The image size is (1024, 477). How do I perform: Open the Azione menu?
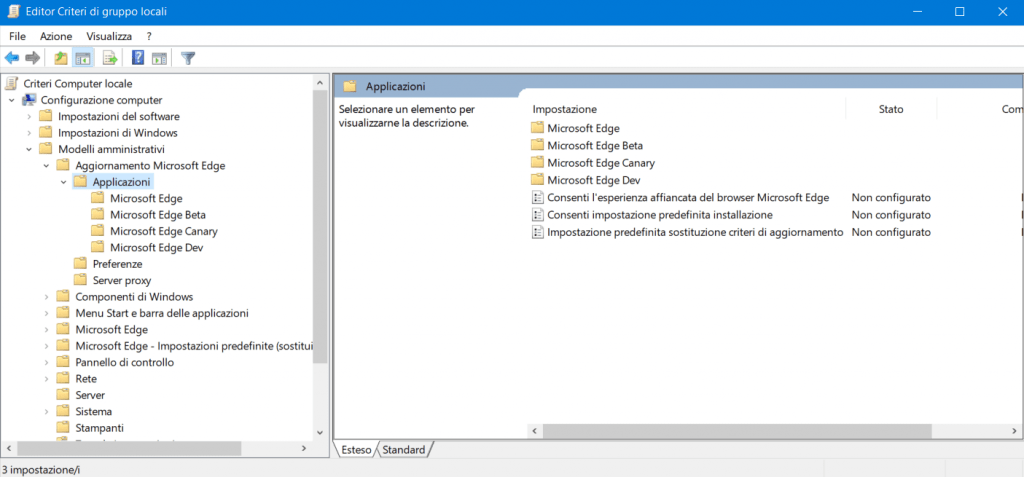(56, 37)
